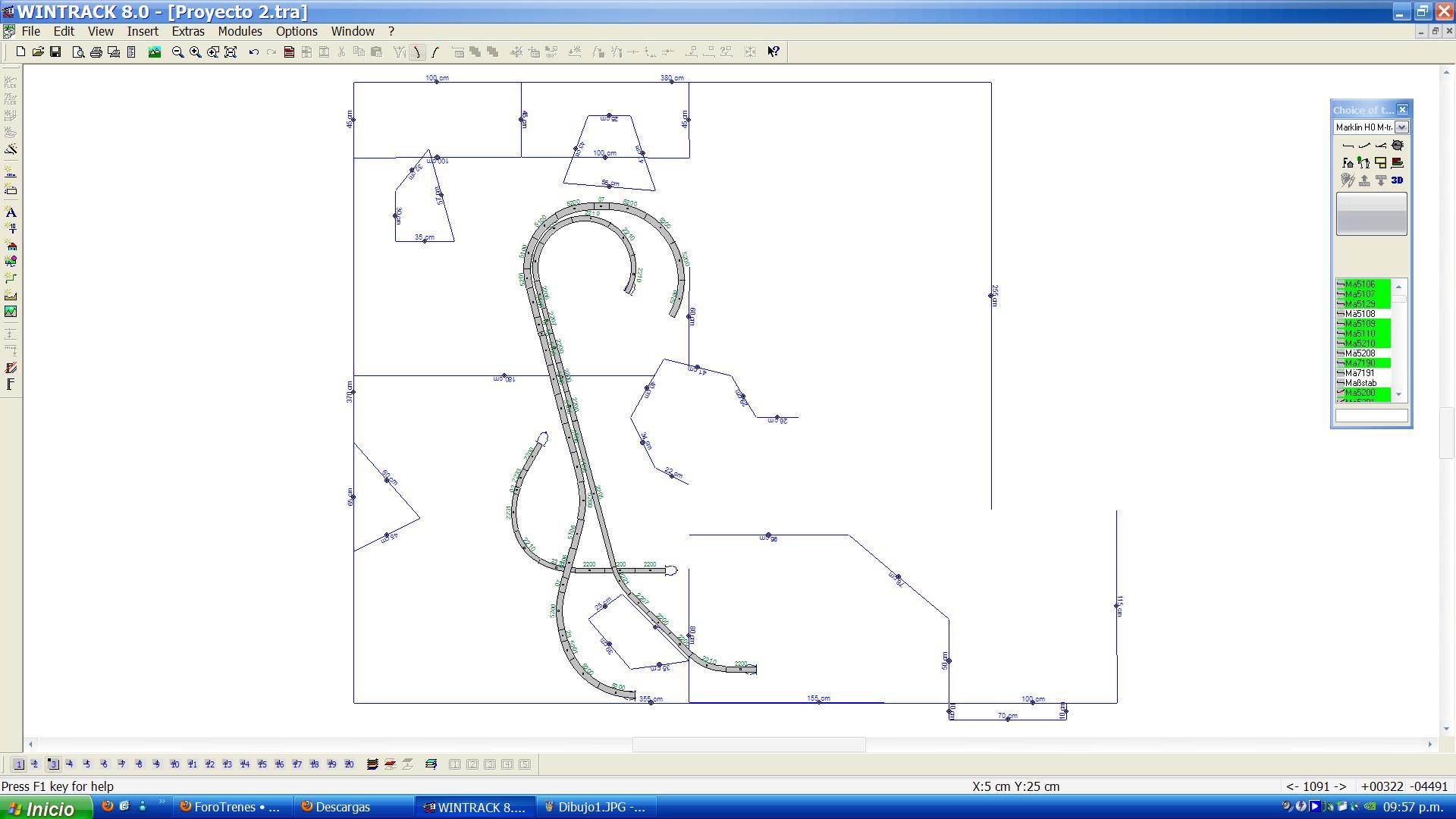Select Mä5108 in the track list

pyautogui.click(x=1363, y=314)
